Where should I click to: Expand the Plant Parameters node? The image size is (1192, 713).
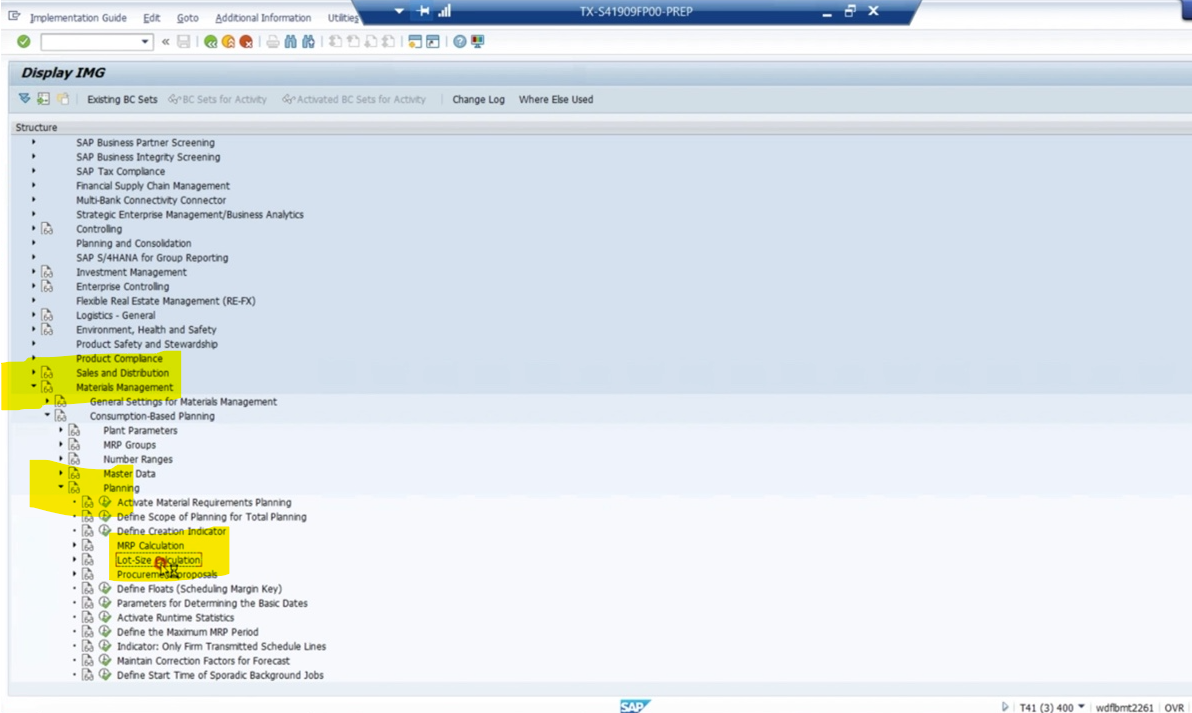(61, 430)
